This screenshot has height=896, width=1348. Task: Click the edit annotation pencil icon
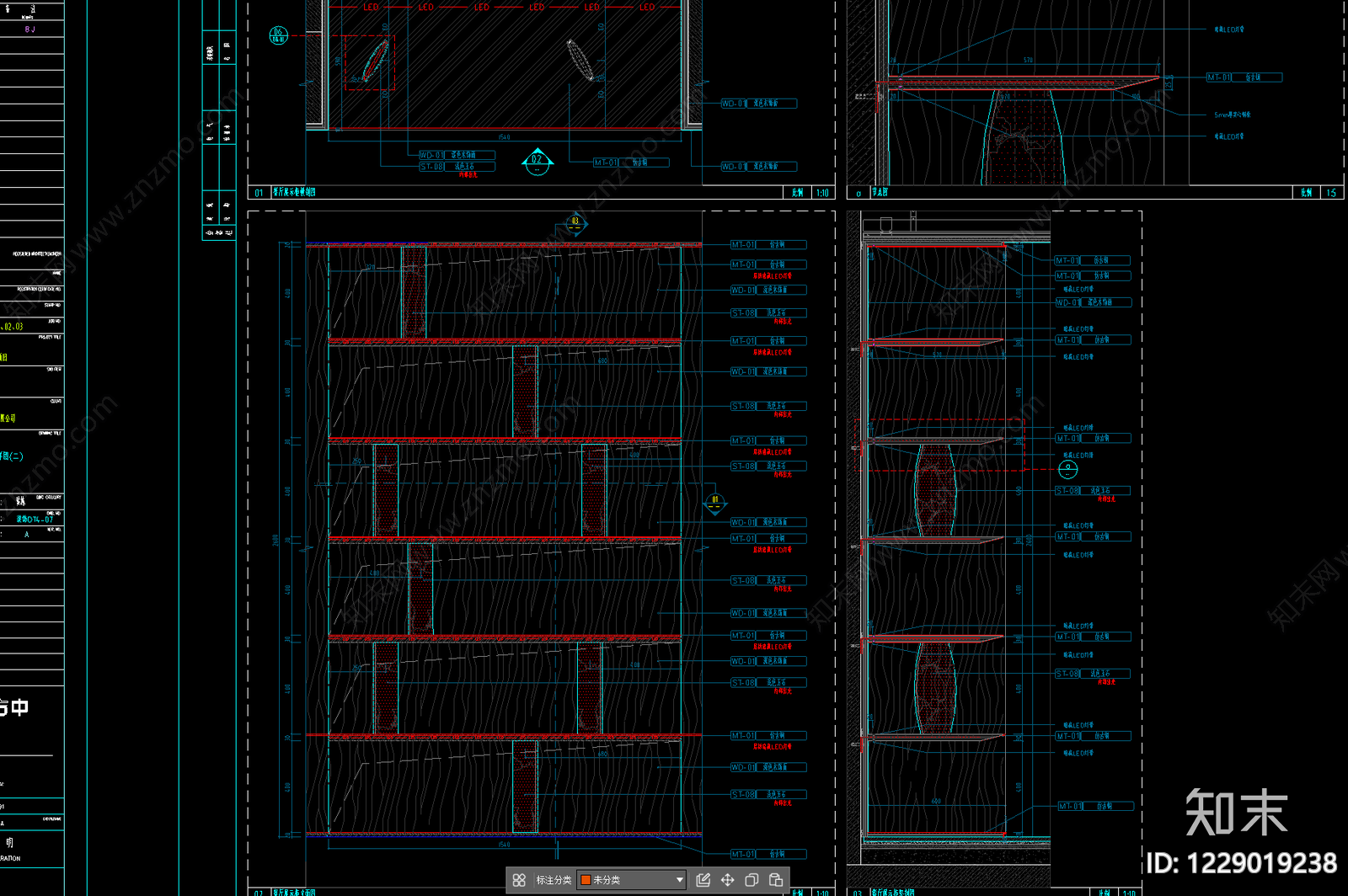click(x=703, y=880)
